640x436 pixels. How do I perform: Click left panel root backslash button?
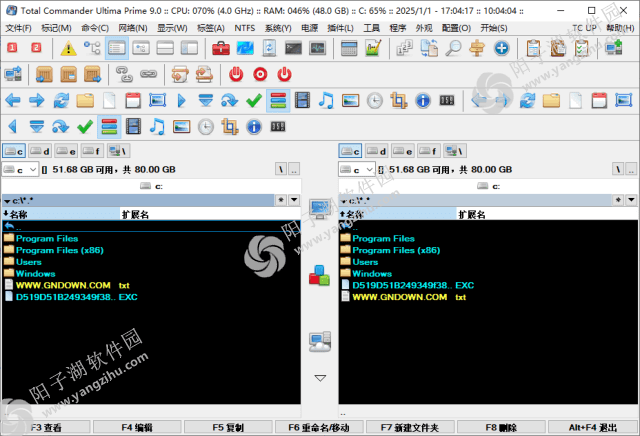pyautogui.click(x=281, y=169)
